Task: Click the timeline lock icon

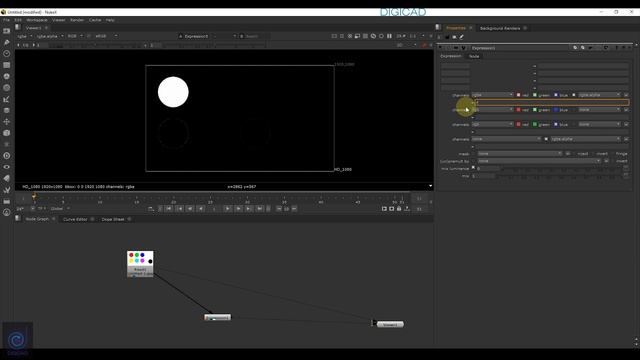Action: (x=399, y=209)
